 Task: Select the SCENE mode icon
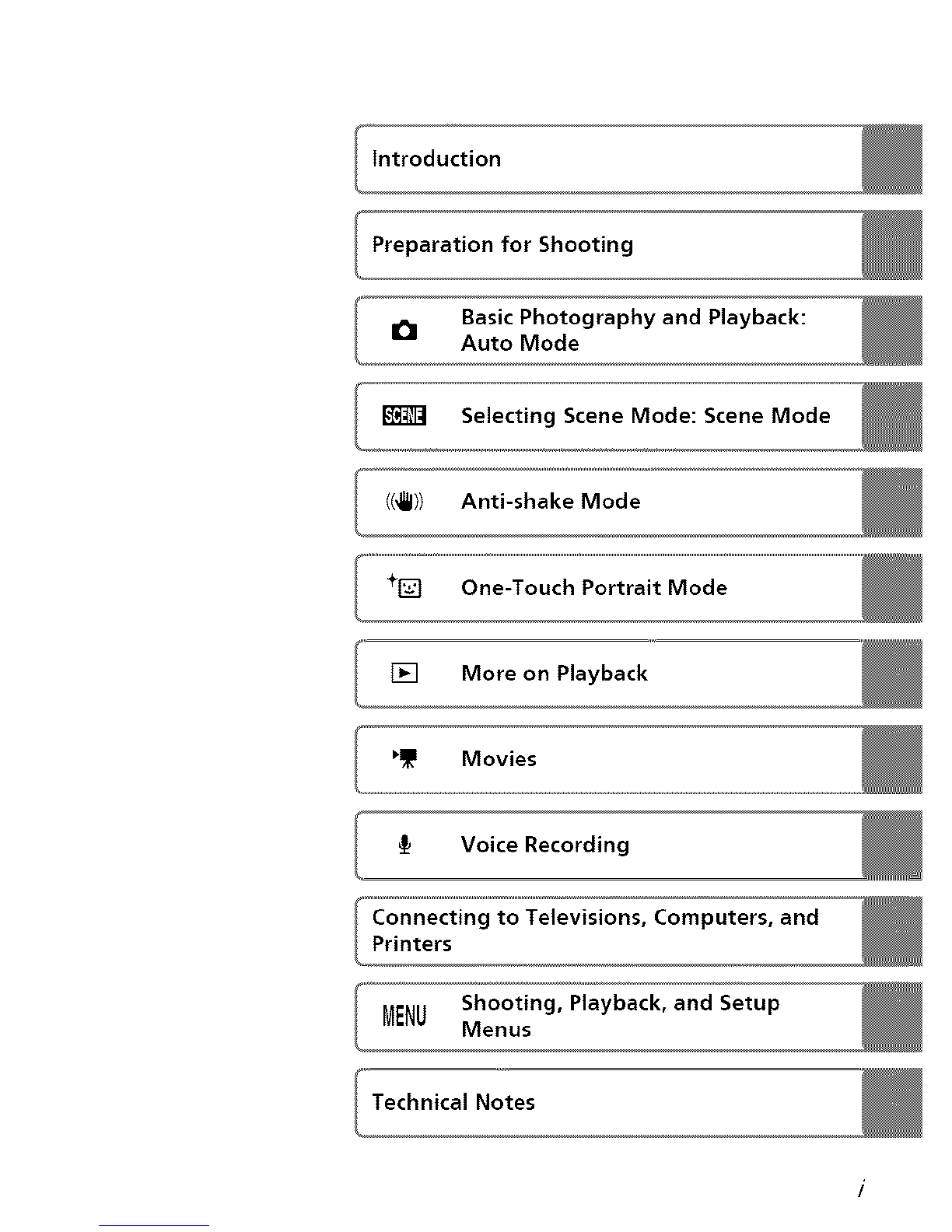tap(404, 416)
